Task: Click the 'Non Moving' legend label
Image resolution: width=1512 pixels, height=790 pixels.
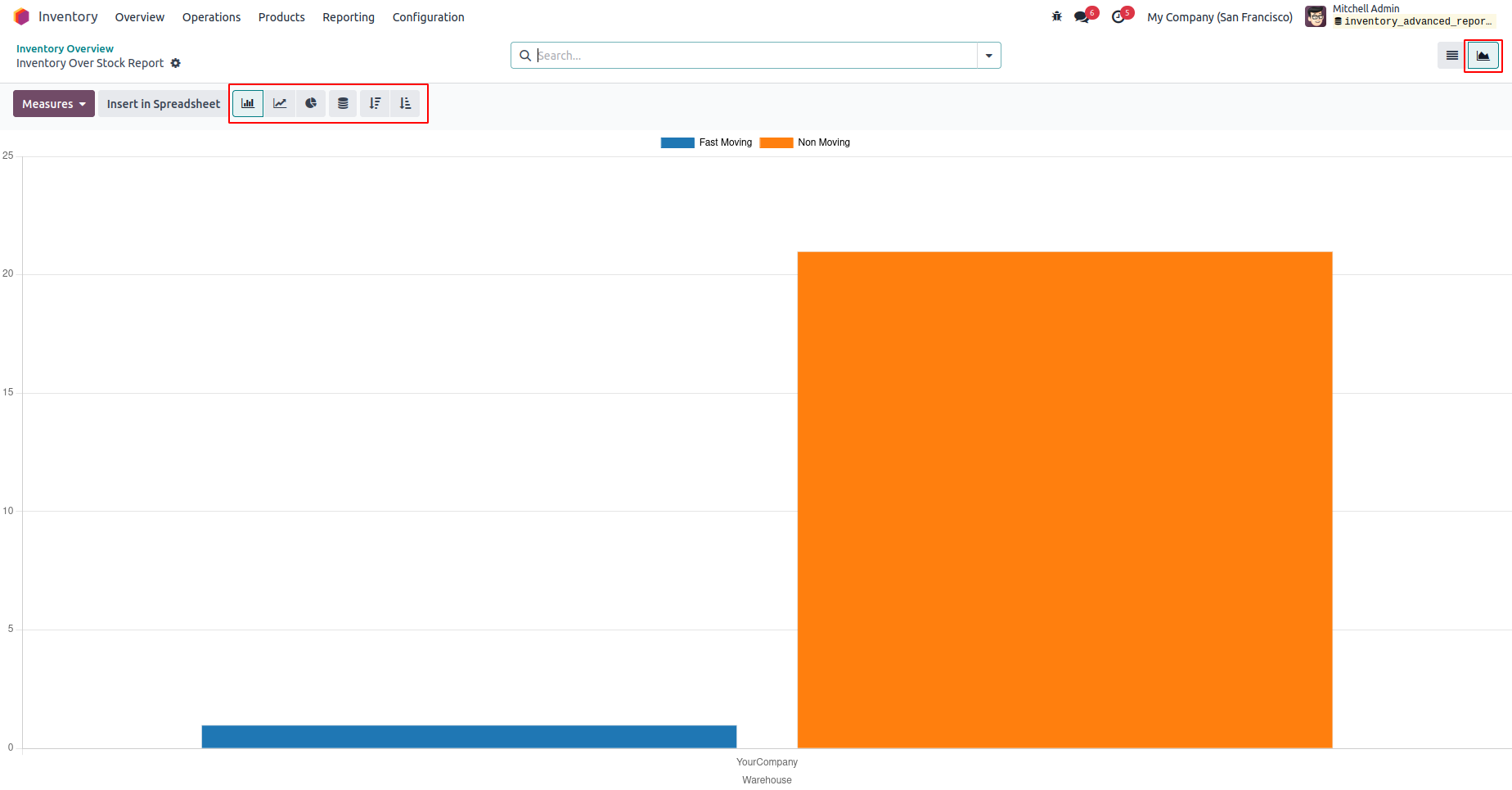Action: click(x=824, y=142)
